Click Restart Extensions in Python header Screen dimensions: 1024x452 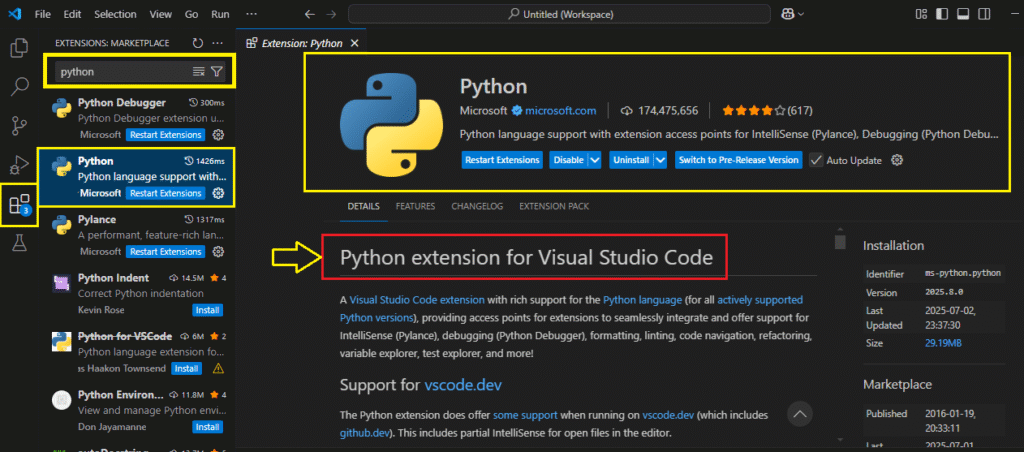tap(502, 160)
